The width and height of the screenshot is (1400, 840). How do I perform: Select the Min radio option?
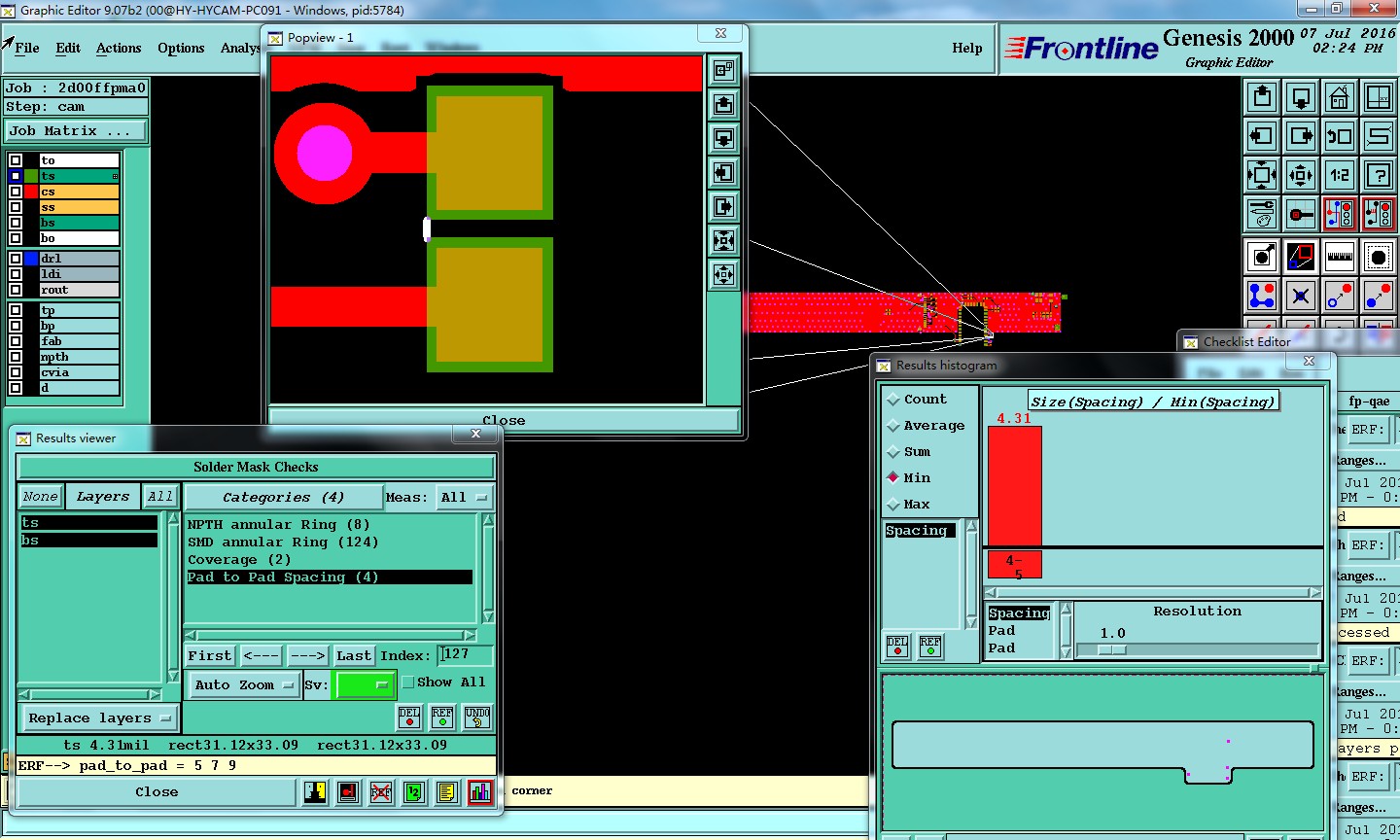[893, 478]
